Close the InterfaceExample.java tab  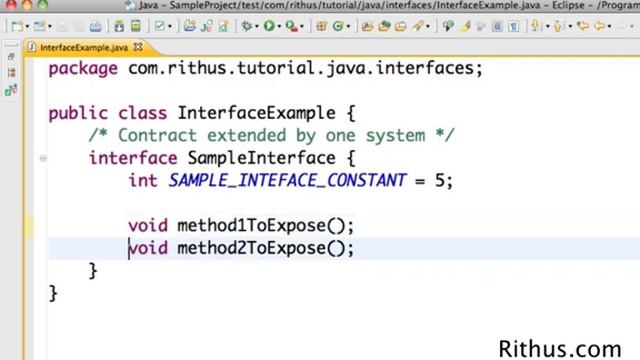coord(138,47)
